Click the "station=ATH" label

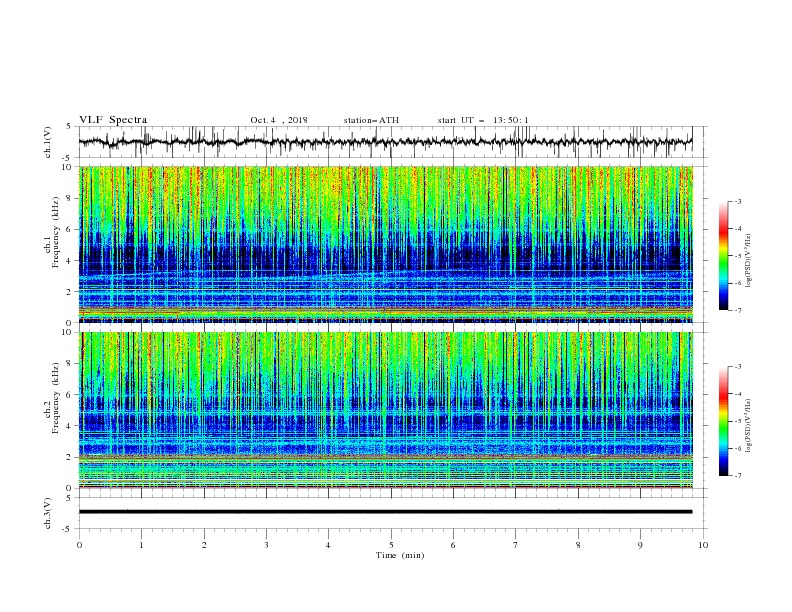[371, 120]
